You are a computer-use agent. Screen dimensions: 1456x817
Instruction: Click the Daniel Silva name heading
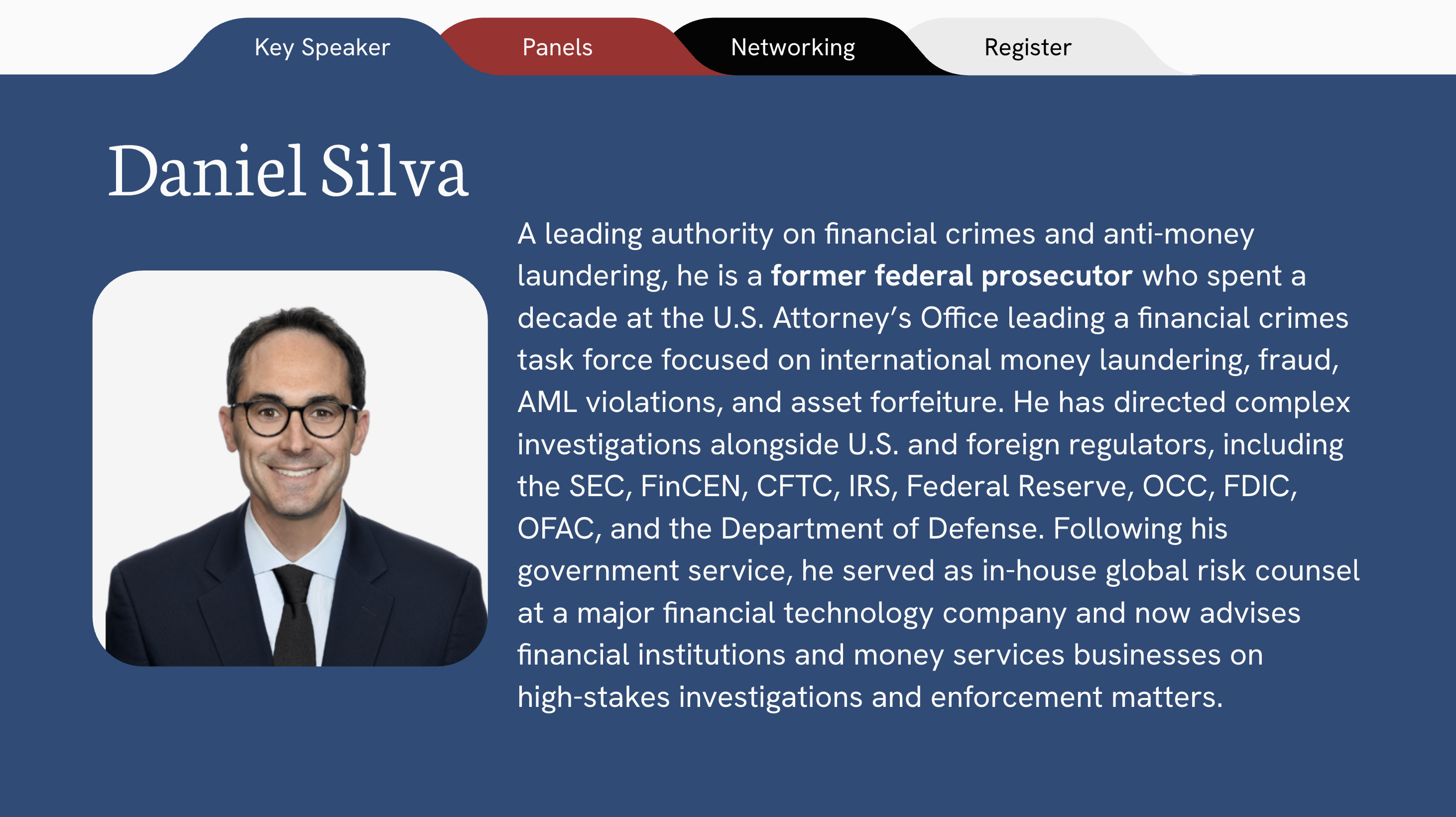288,171
